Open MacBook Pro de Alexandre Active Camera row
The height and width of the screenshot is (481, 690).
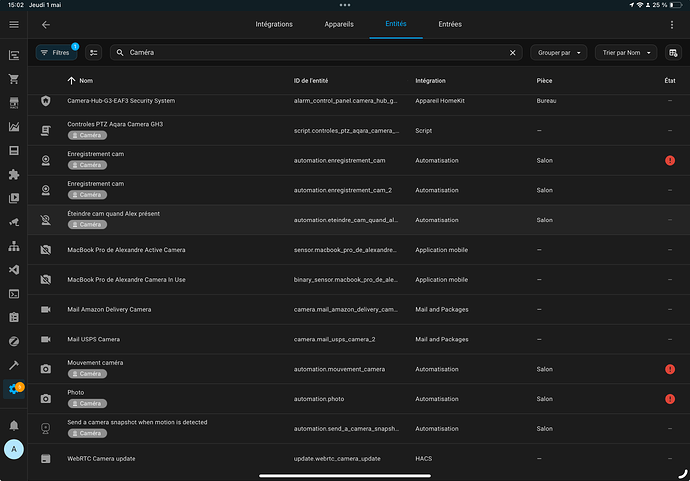pyautogui.click(x=359, y=250)
